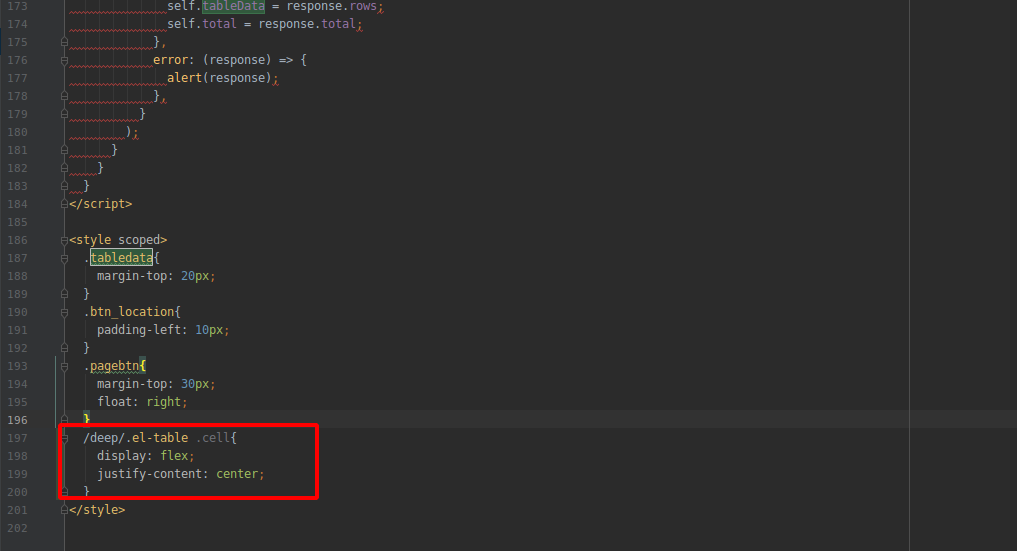Click the response.rows expression
The width and height of the screenshot is (1017, 551).
pyautogui.click(x=331, y=6)
